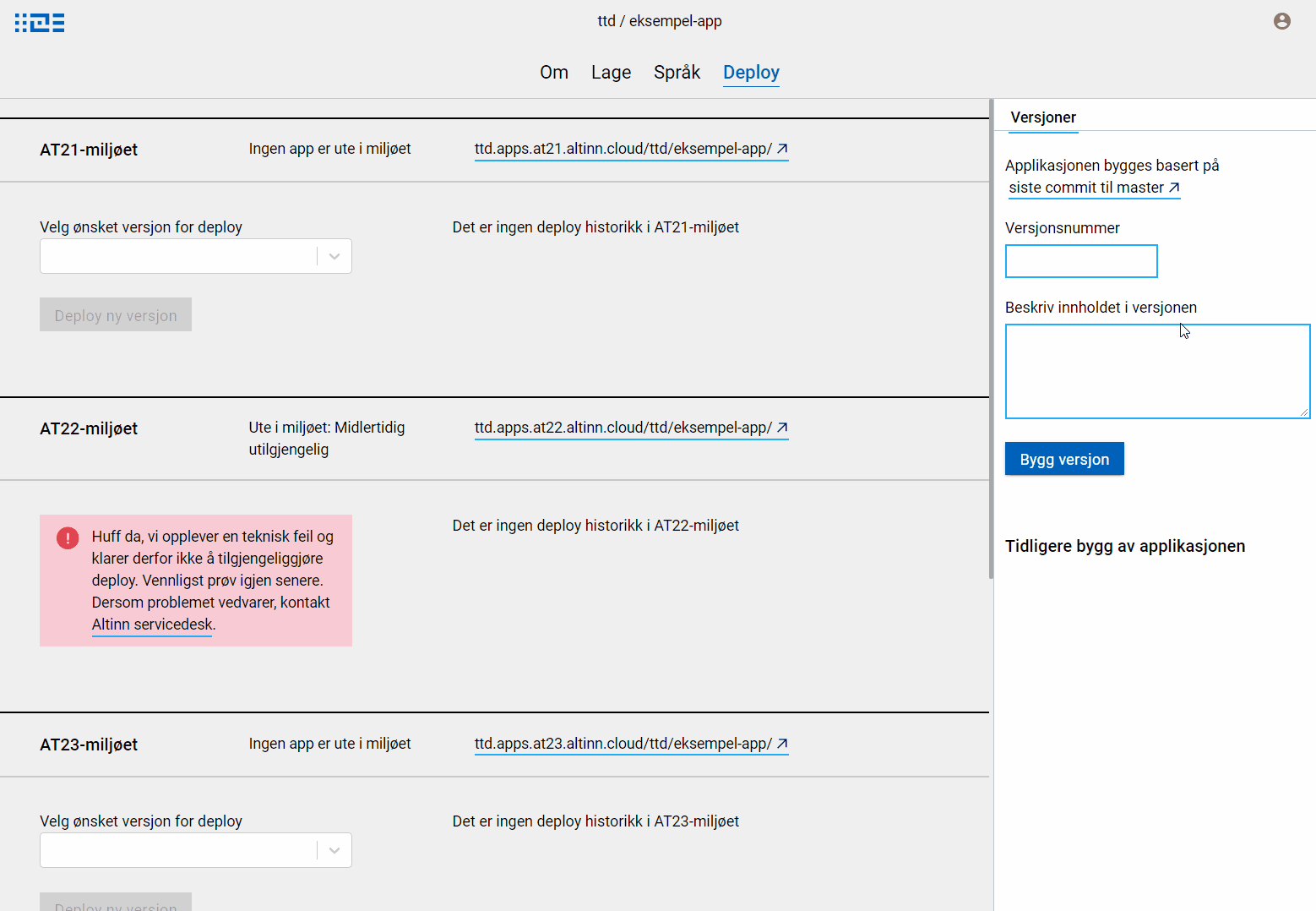Click the vertical scrollbar of environments list
Screen dimensions: 1316x911
click(991, 338)
